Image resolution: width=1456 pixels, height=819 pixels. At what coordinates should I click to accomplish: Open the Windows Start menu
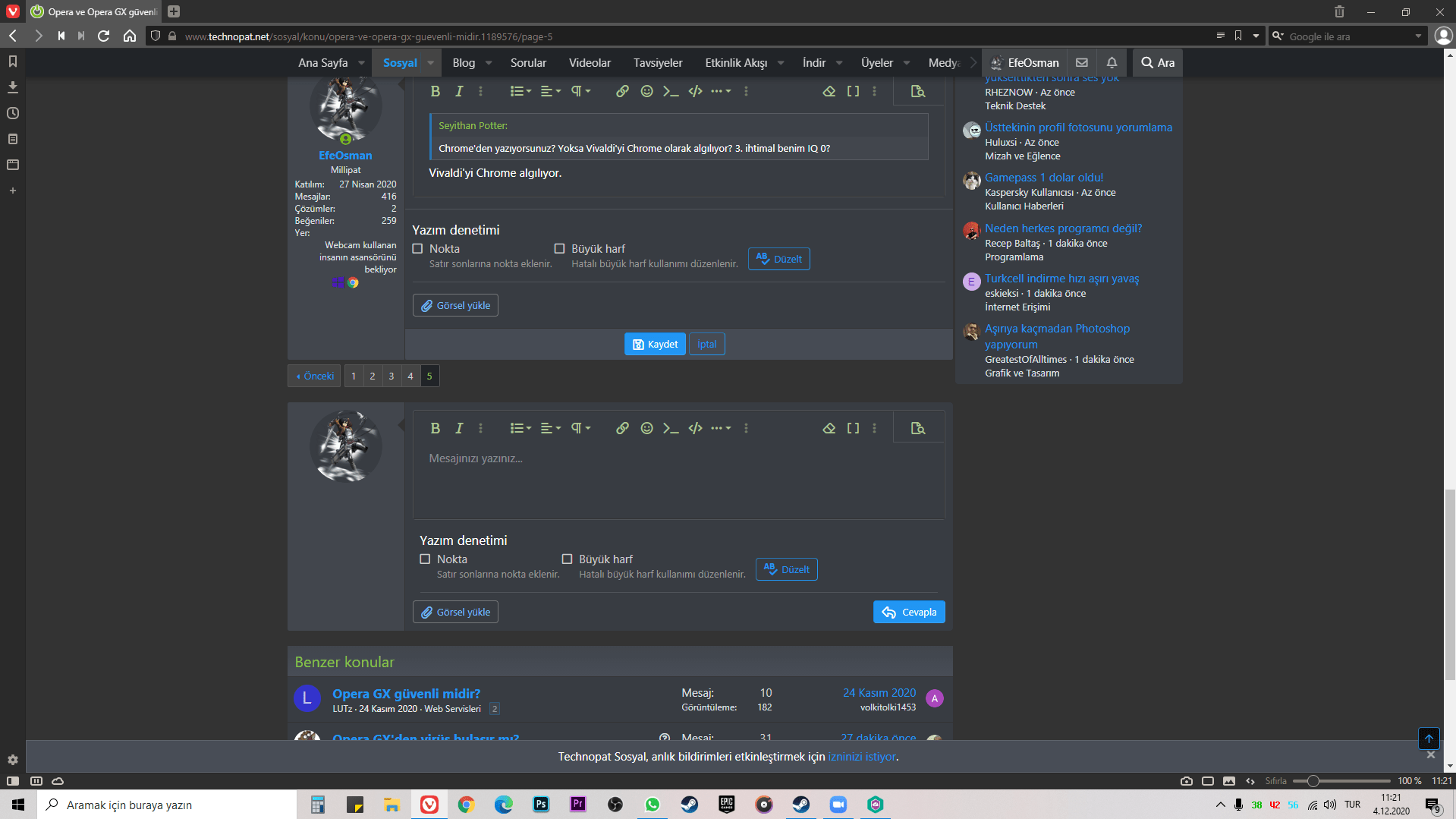pos(18,805)
